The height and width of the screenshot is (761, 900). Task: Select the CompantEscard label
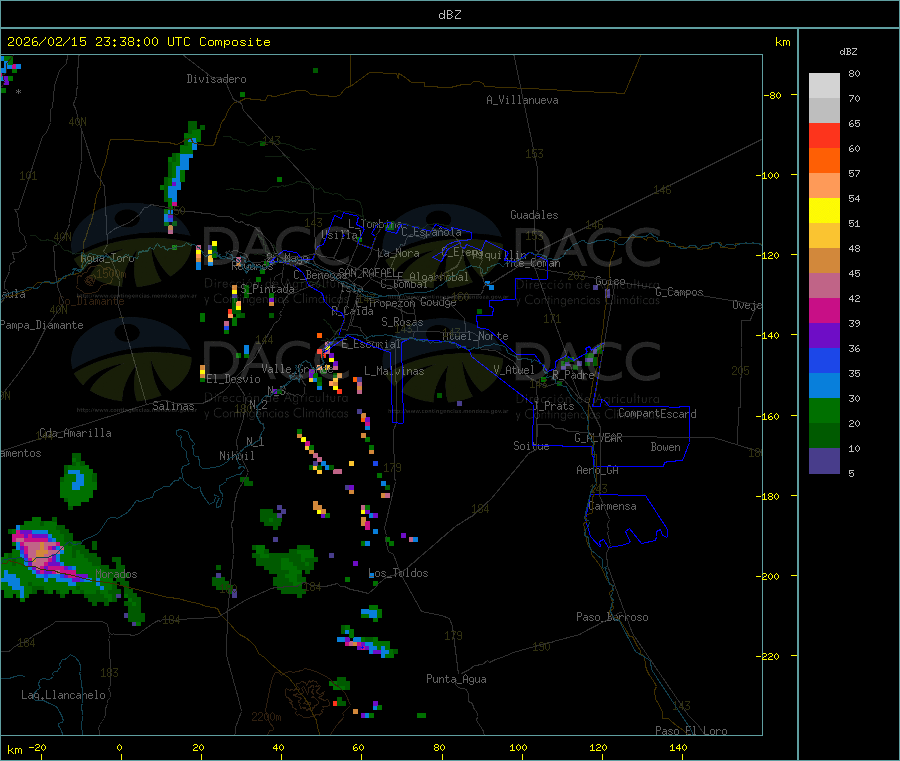(x=657, y=413)
